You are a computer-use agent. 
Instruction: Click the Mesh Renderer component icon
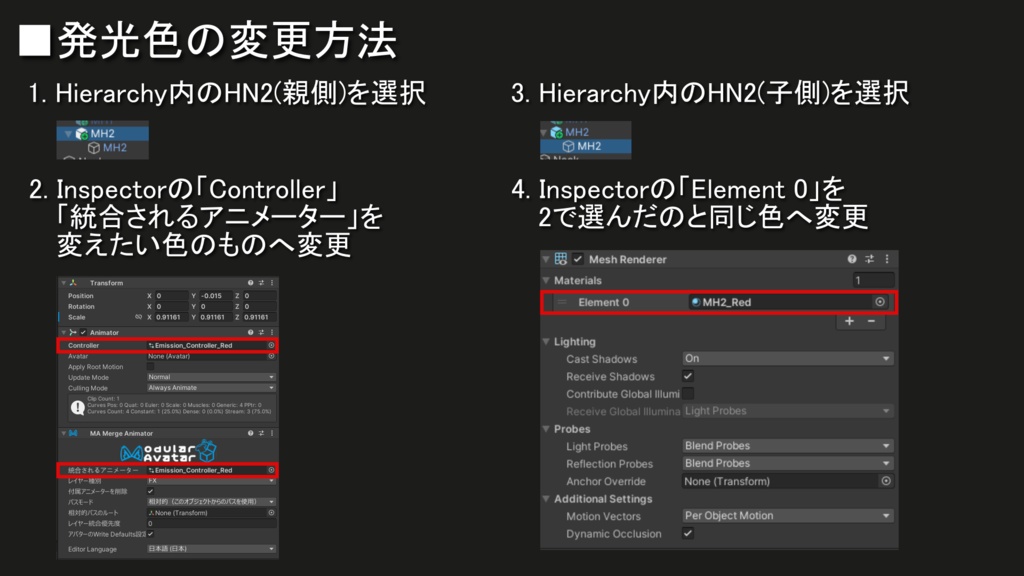click(561, 259)
